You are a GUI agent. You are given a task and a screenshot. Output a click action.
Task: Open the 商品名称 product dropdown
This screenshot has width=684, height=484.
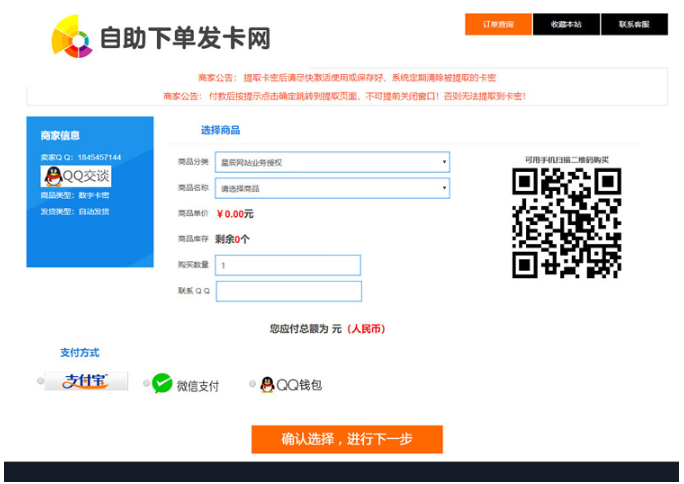(332, 188)
